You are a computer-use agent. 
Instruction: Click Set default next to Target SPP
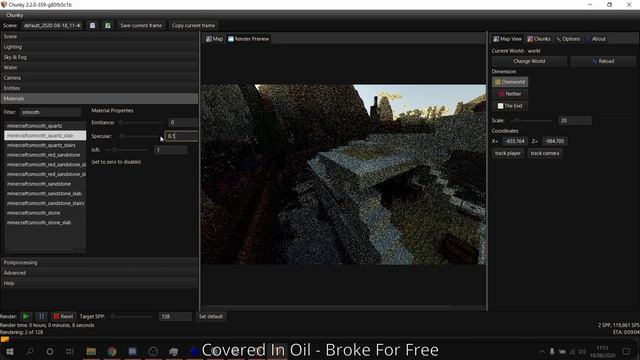(x=211, y=316)
